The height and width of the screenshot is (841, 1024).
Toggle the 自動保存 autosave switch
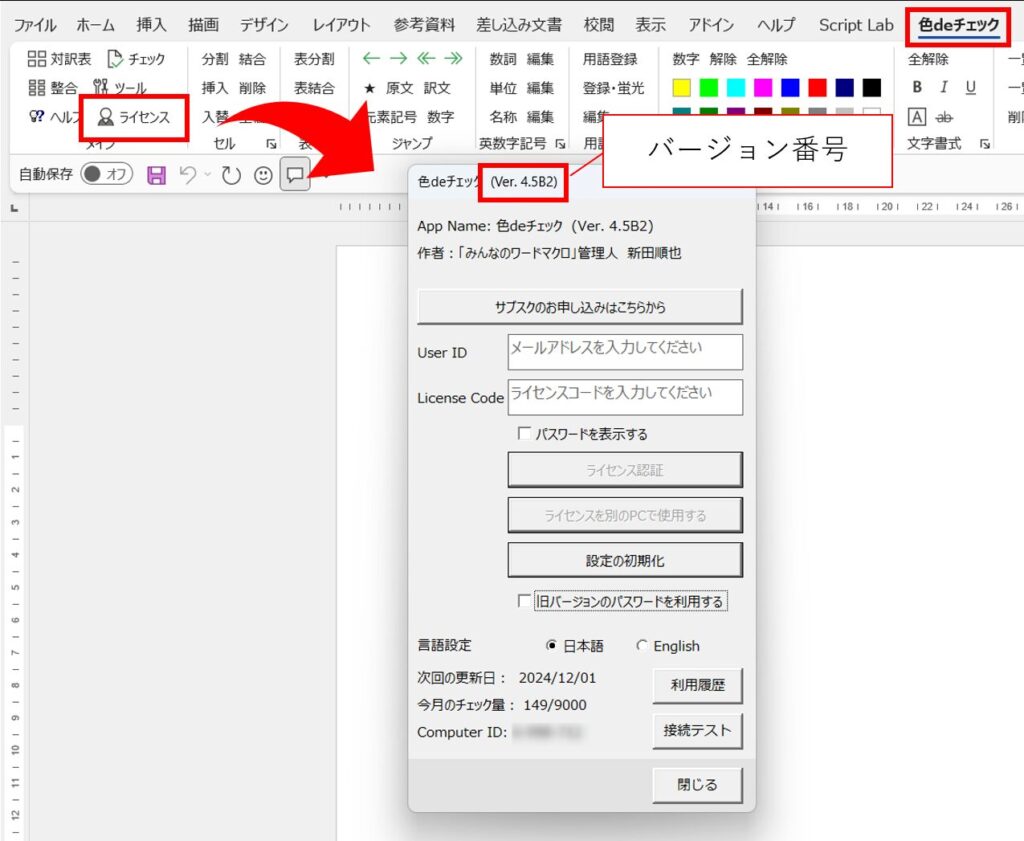105,175
